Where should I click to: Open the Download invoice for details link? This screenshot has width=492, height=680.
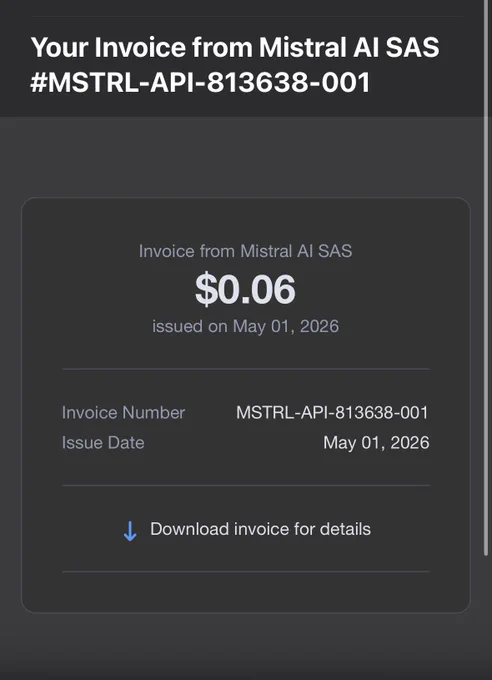coord(260,529)
